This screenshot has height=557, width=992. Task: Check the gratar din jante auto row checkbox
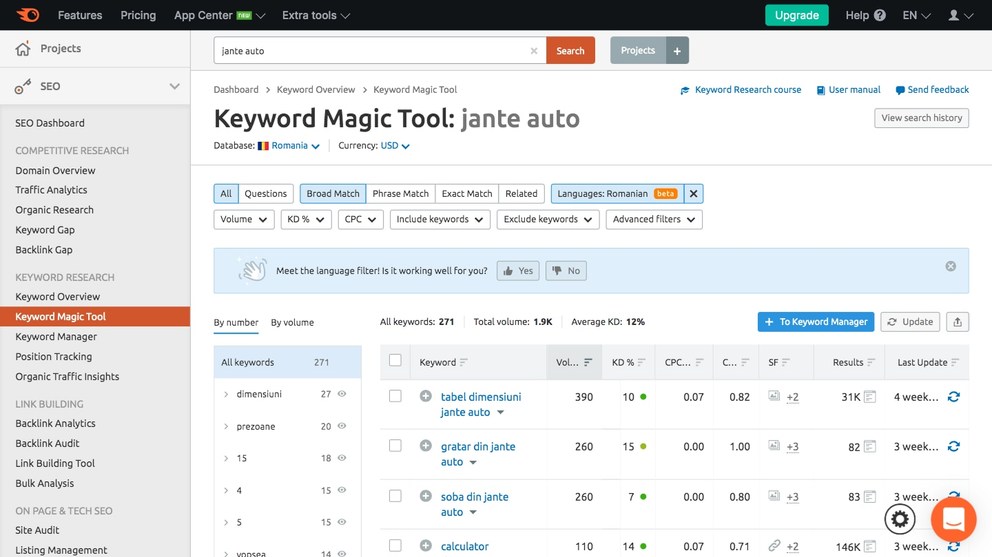(395, 446)
